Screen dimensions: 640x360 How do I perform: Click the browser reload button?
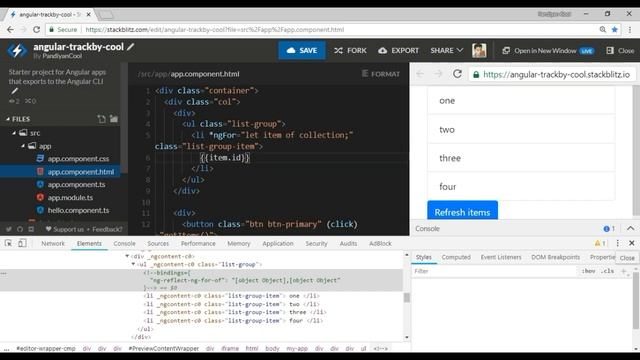point(36,29)
